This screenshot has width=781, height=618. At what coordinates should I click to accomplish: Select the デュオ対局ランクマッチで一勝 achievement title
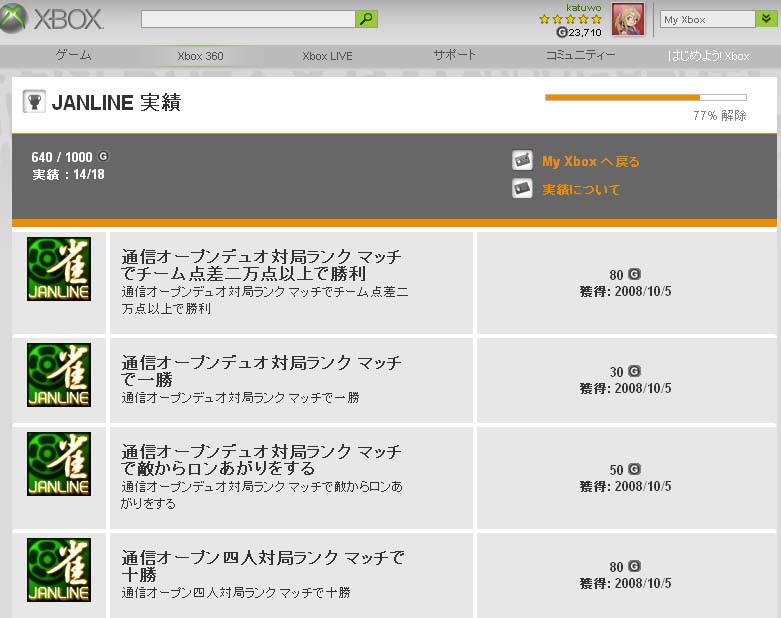point(261,371)
